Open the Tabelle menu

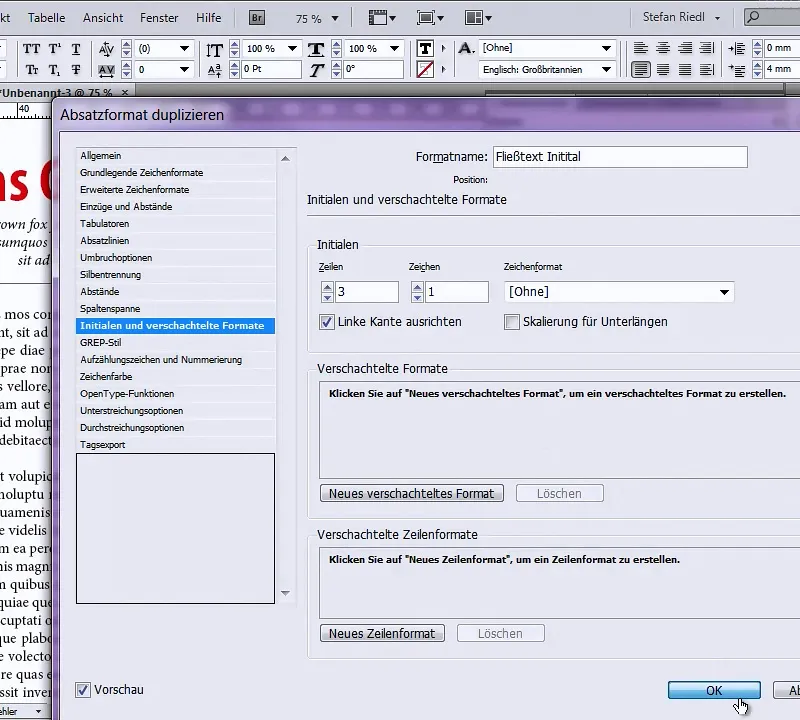[46, 18]
